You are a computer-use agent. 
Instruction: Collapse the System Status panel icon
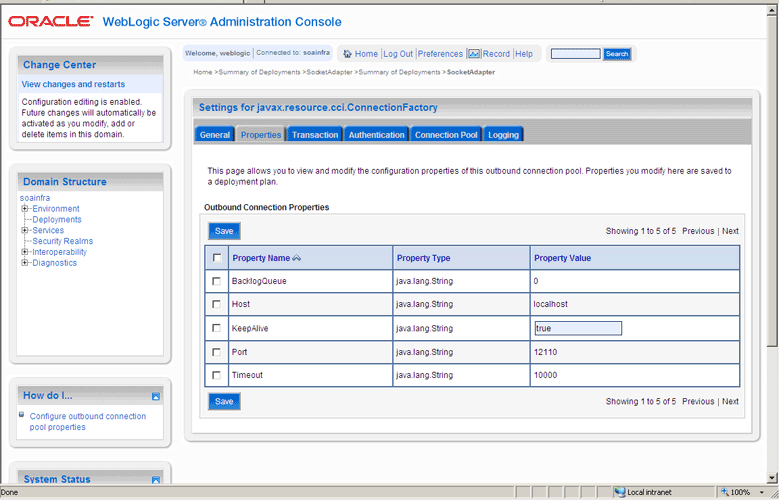point(156,480)
